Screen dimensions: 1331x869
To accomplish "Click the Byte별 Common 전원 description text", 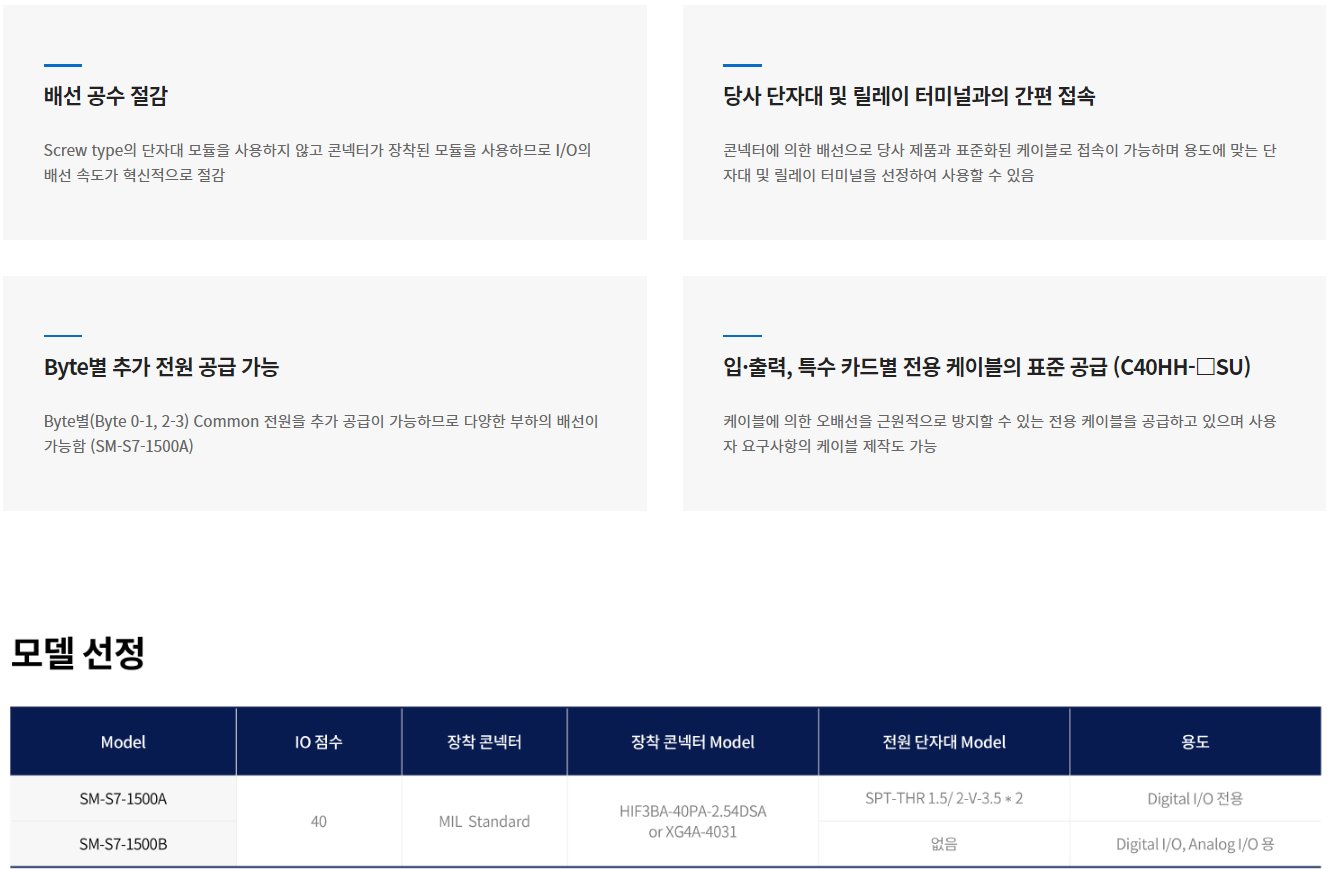I will pos(320,433).
